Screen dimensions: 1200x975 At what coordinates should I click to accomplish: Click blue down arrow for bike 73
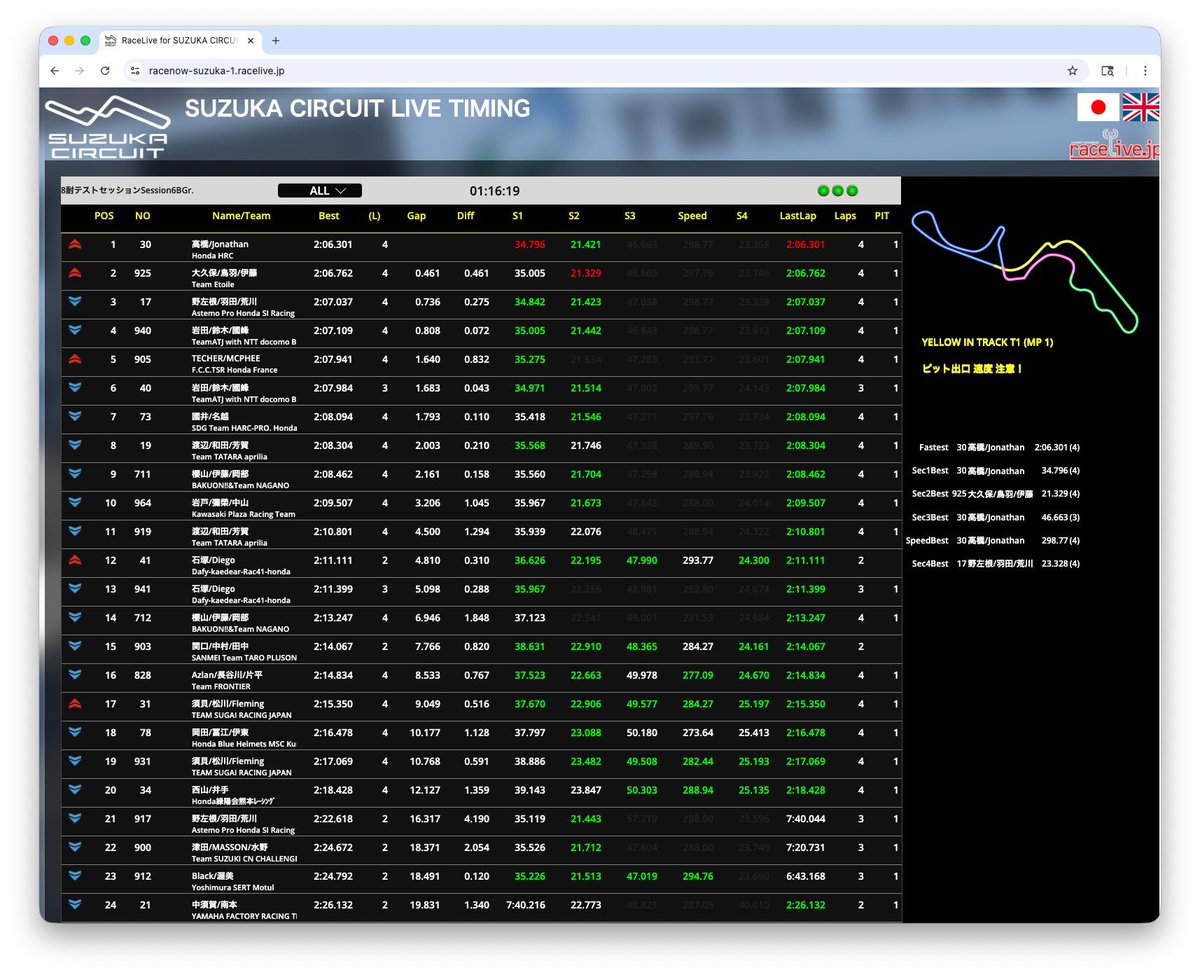point(75,417)
